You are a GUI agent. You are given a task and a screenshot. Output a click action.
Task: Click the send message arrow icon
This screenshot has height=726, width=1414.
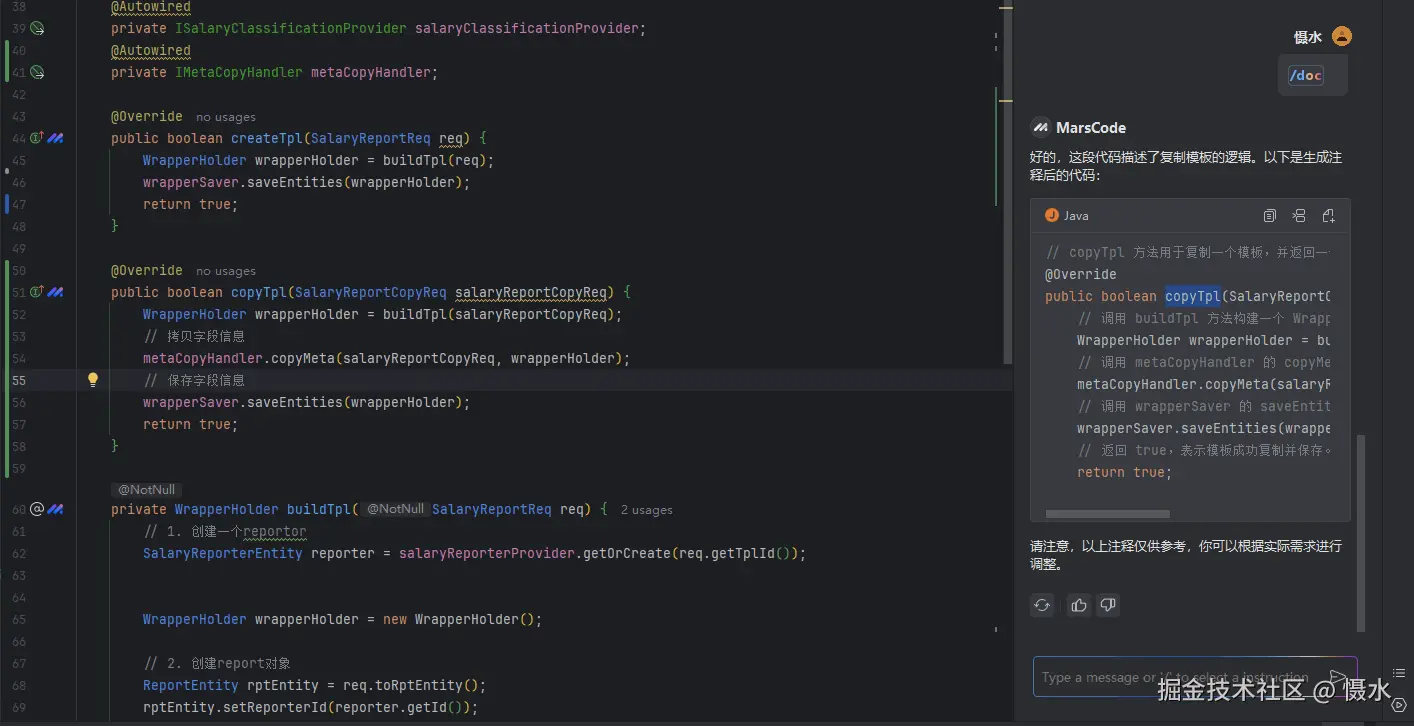tap(1337, 677)
